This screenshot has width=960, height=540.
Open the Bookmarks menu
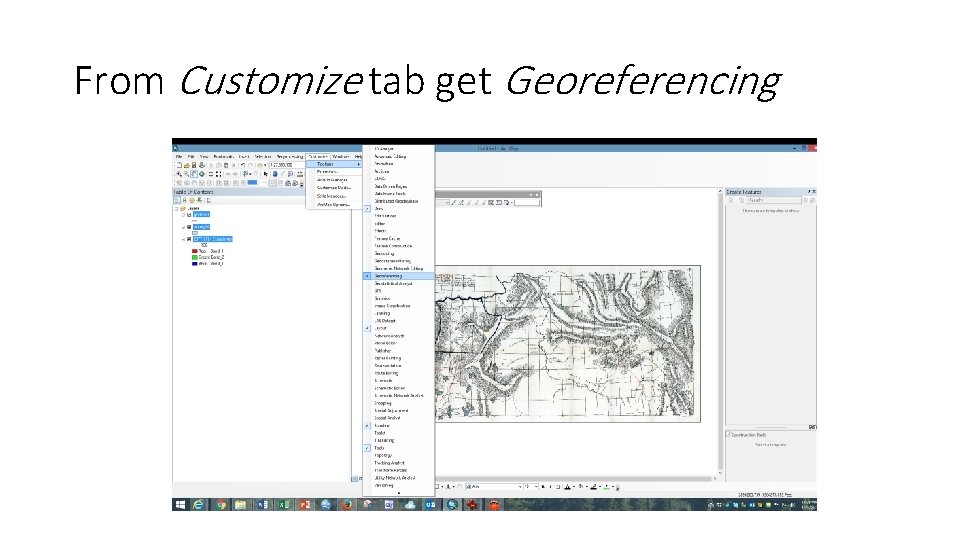pos(223,157)
